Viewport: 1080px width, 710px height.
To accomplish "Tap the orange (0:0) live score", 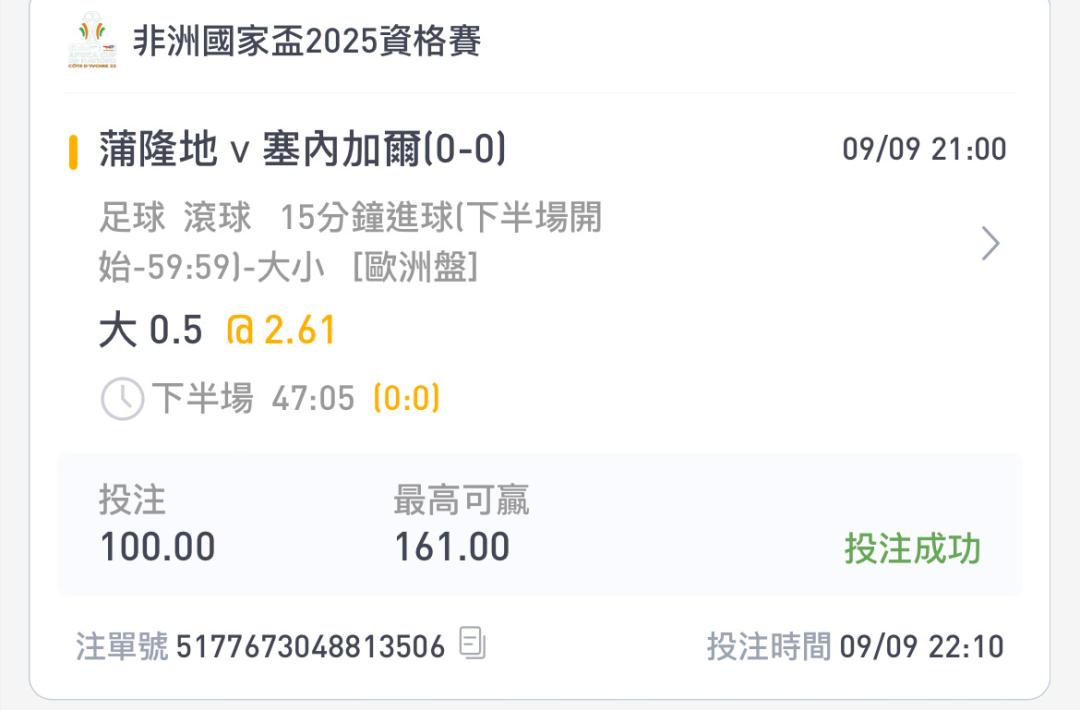I will click(x=406, y=399).
